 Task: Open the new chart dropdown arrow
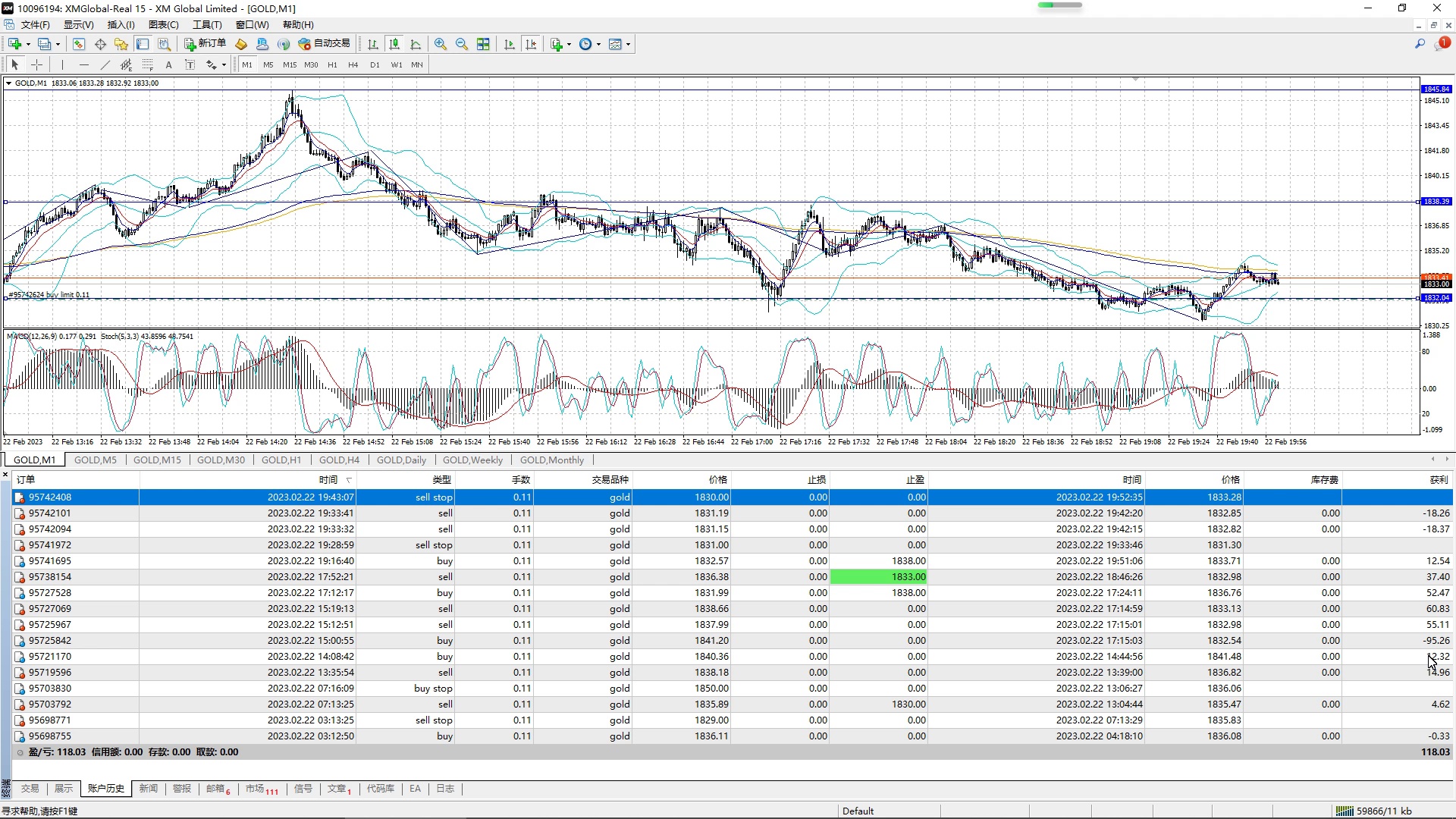[28, 44]
